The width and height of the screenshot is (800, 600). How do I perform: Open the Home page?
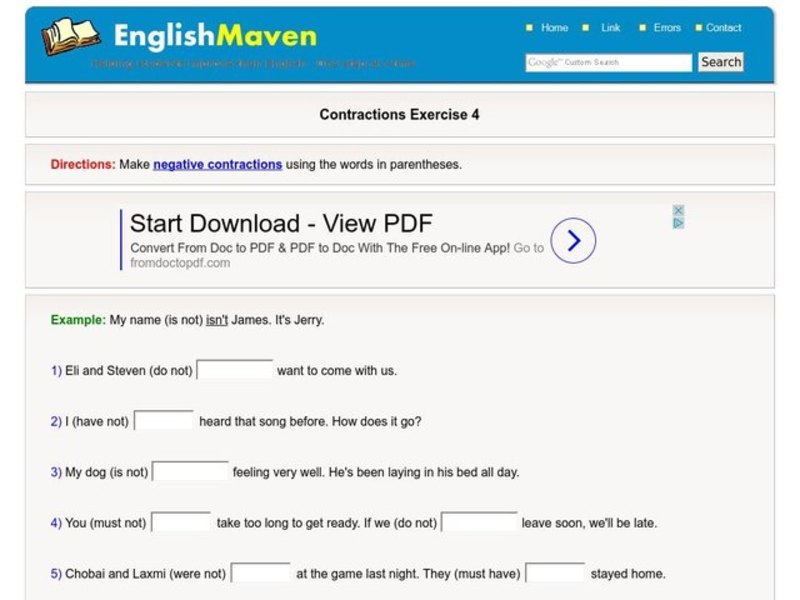[554, 28]
